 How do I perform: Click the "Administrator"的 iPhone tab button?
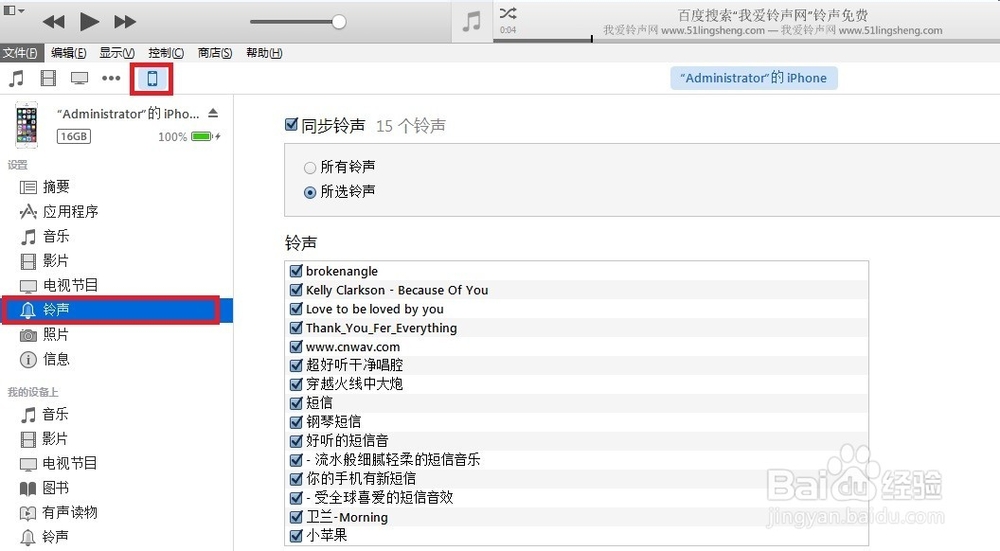pyautogui.click(x=753, y=78)
